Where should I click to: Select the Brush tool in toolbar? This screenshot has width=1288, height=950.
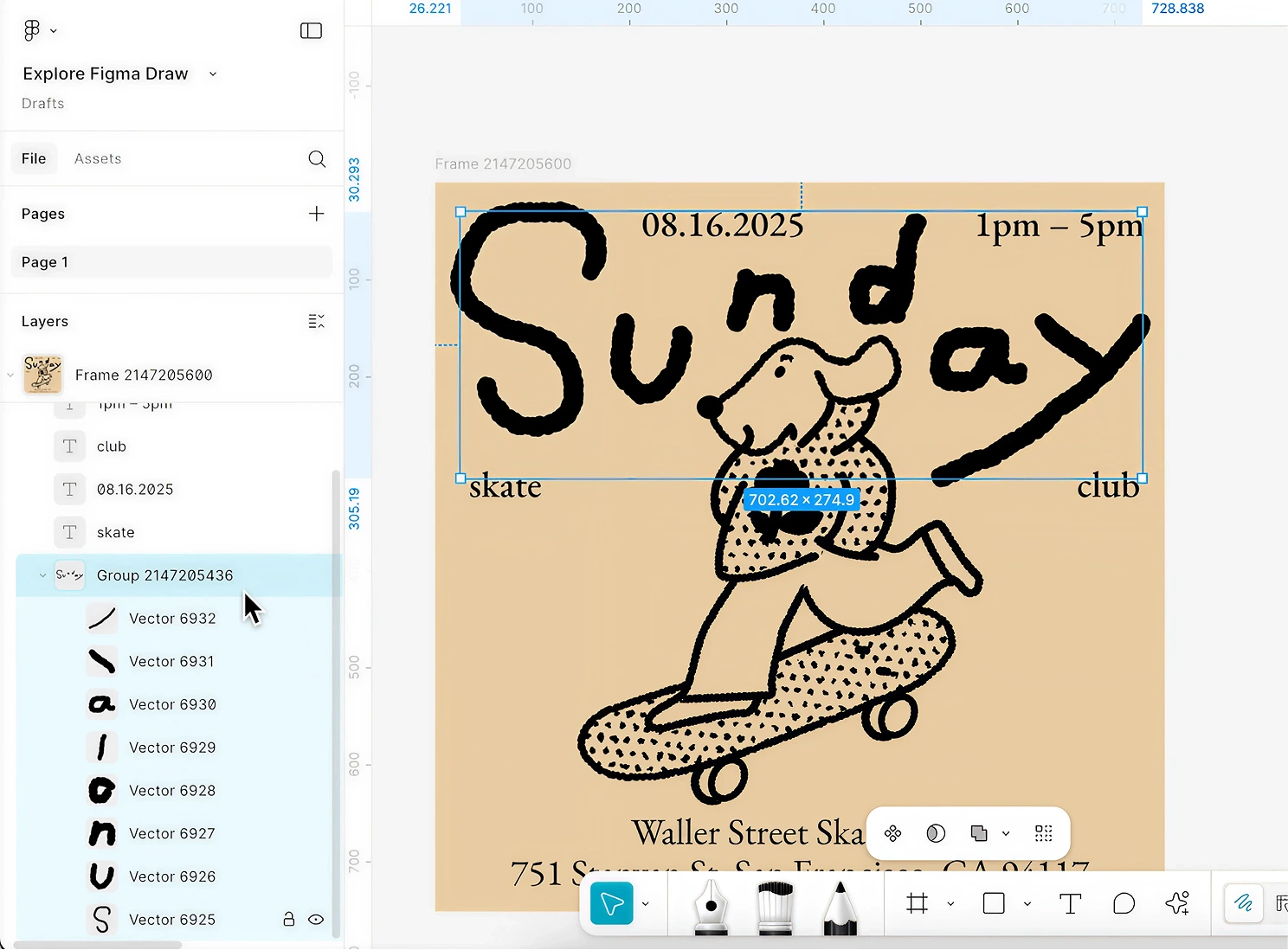(775, 905)
